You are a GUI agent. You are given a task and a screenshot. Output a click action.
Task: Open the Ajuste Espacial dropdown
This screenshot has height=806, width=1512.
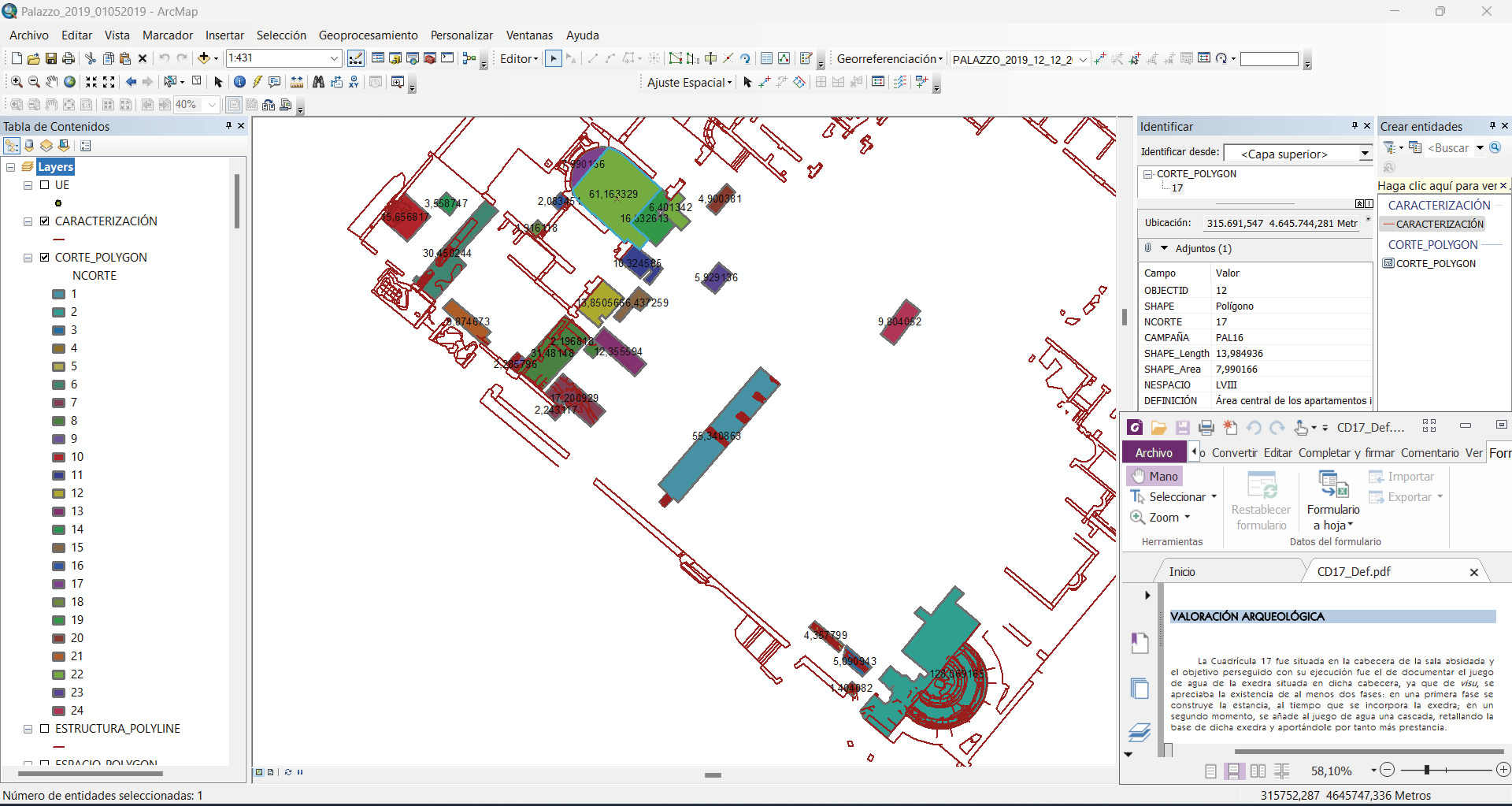(x=689, y=82)
